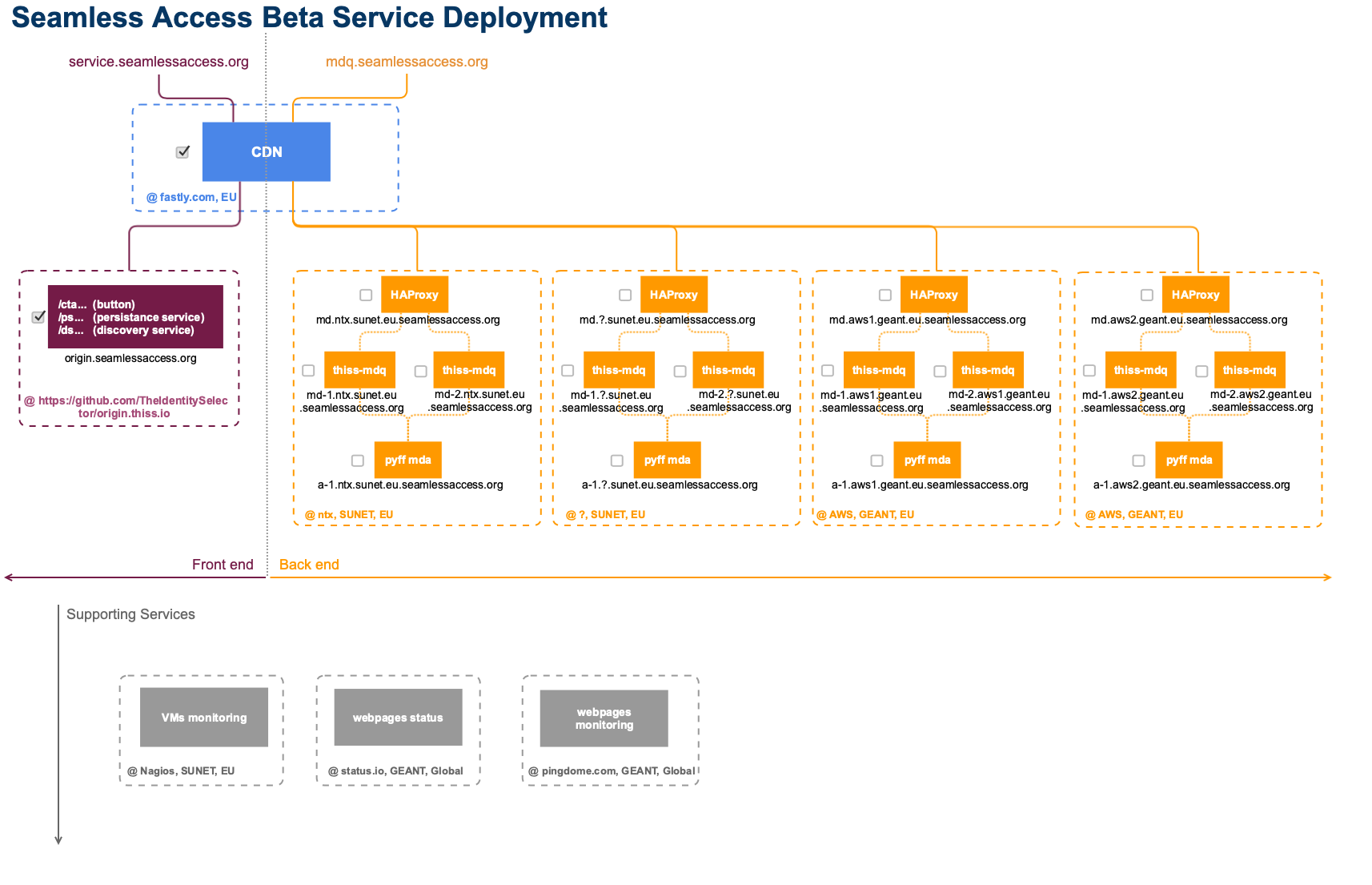The image size is (1372, 885).
Task: Tick the checkbox beside thiss-mdq md-1.aws1.geant.eu
Action: [828, 371]
